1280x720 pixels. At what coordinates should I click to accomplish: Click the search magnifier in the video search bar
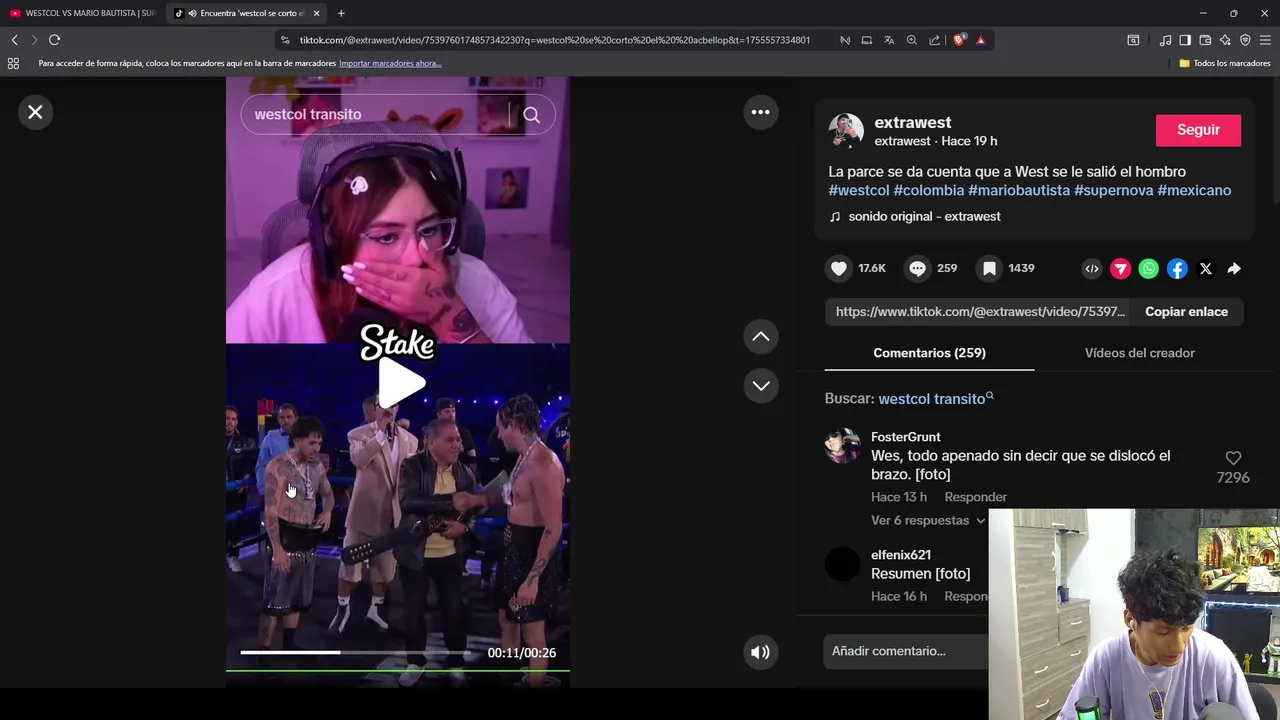pos(531,115)
